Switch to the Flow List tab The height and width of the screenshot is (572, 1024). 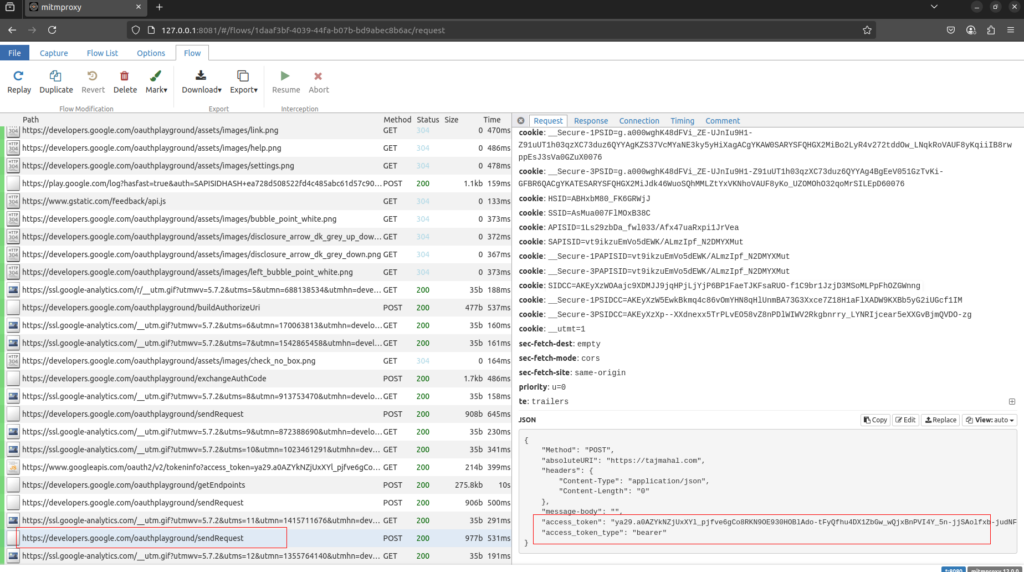pyautogui.click(x=102, y=53)
